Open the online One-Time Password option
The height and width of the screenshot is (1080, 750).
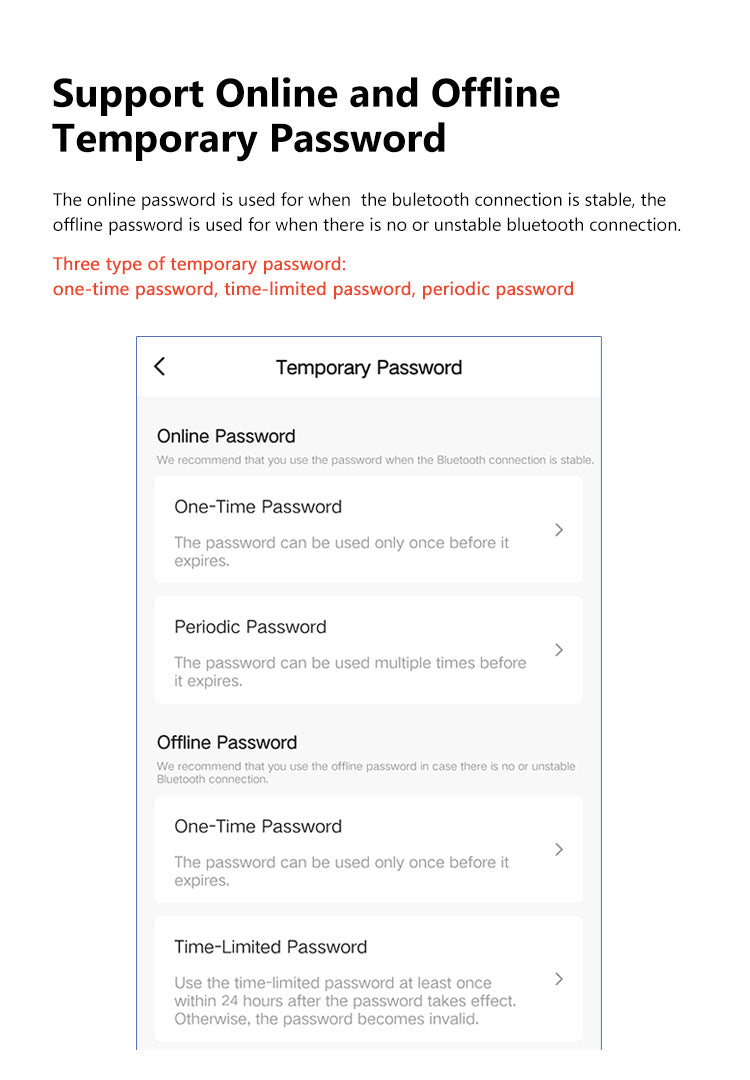(258, 507)
